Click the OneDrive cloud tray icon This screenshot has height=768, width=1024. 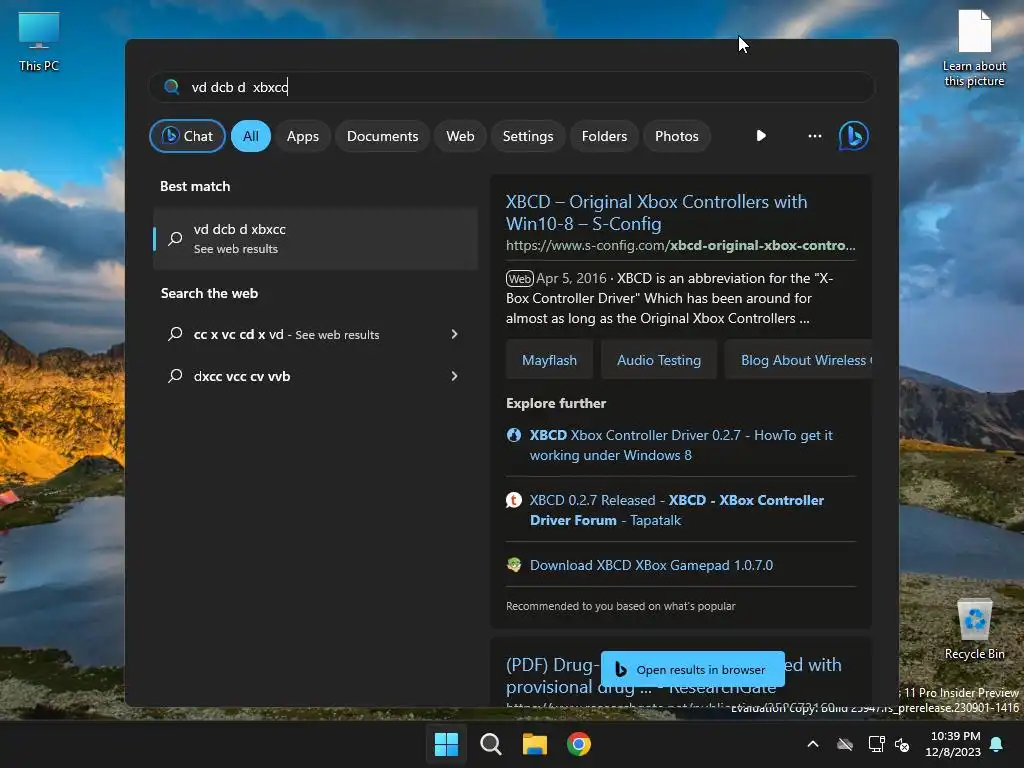pos(845,744)
